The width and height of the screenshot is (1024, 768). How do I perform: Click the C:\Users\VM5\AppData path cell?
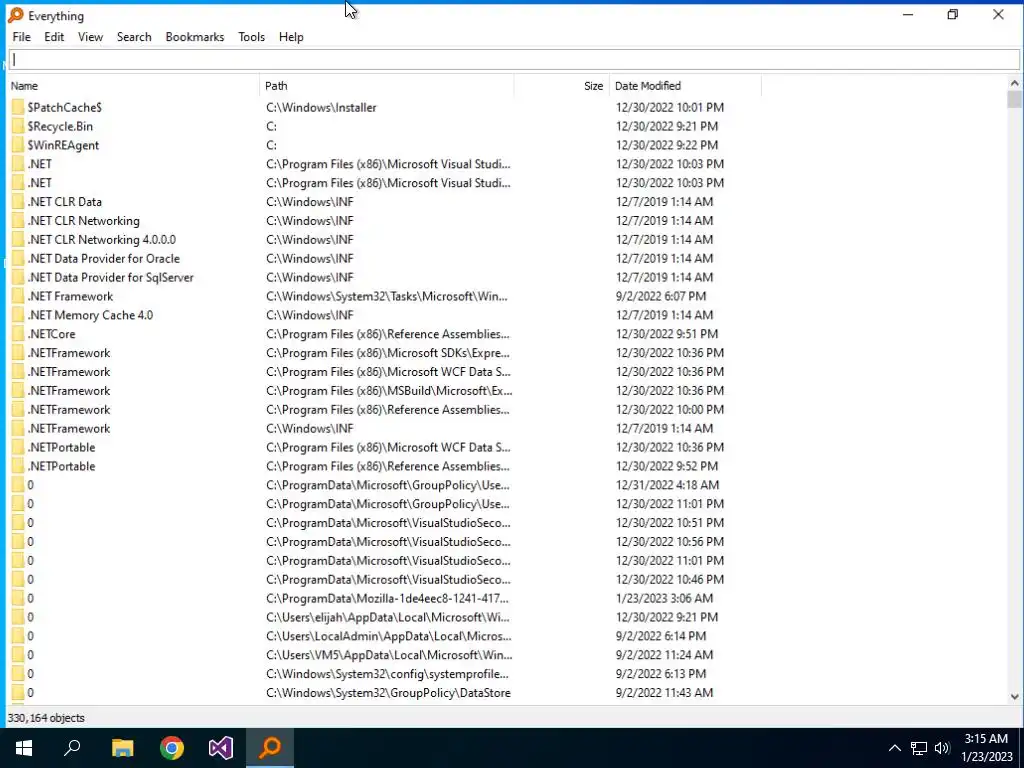click(x=389, y=655)
